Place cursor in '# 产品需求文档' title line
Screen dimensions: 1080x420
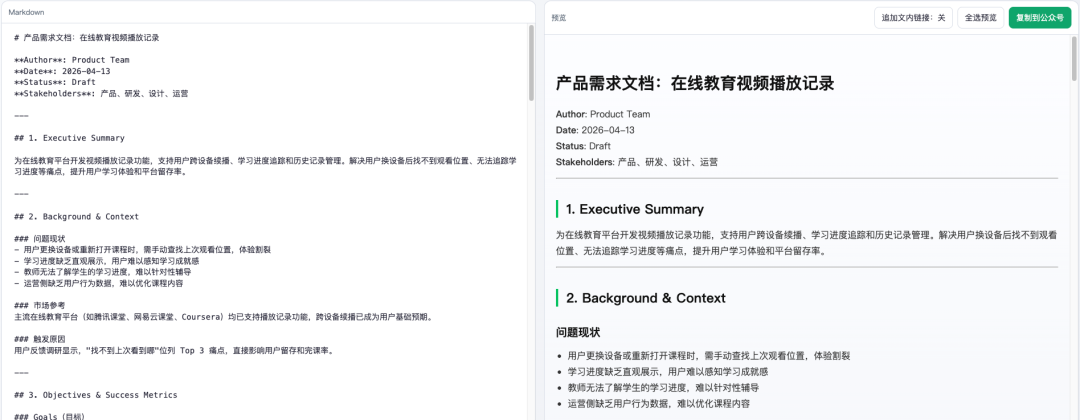[87, 38]
